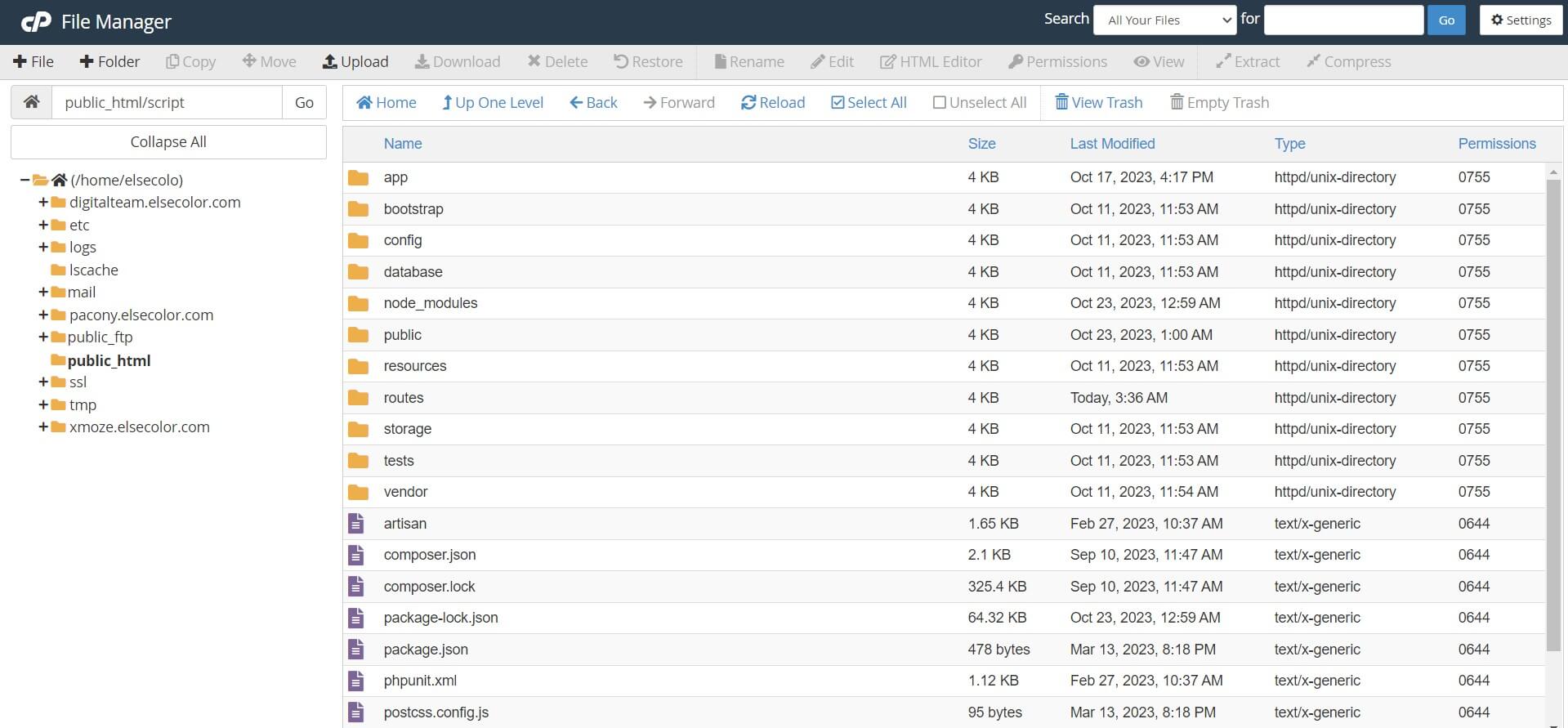Expand the mail tree folder

click(43, 292)
